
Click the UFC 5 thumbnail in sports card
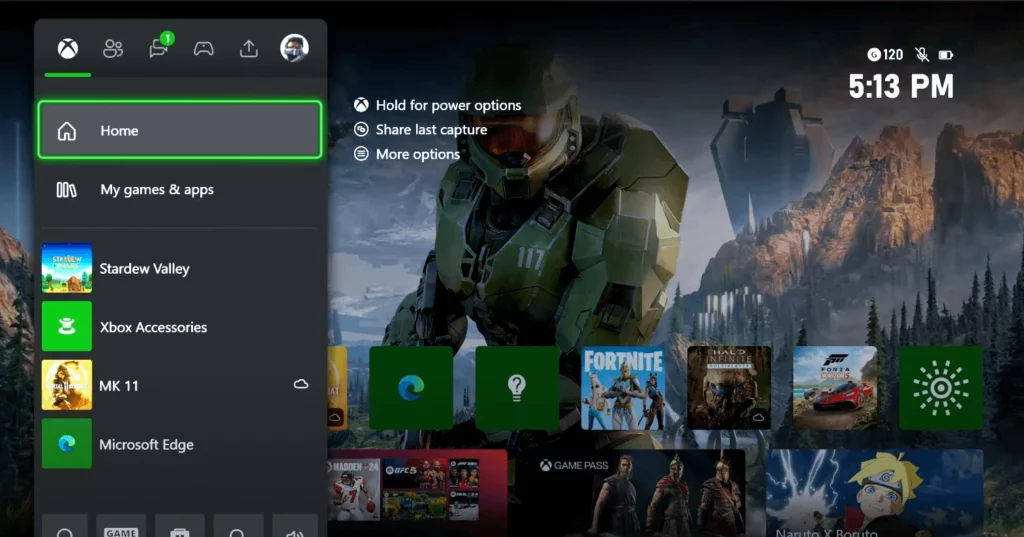tap(414, 474)
